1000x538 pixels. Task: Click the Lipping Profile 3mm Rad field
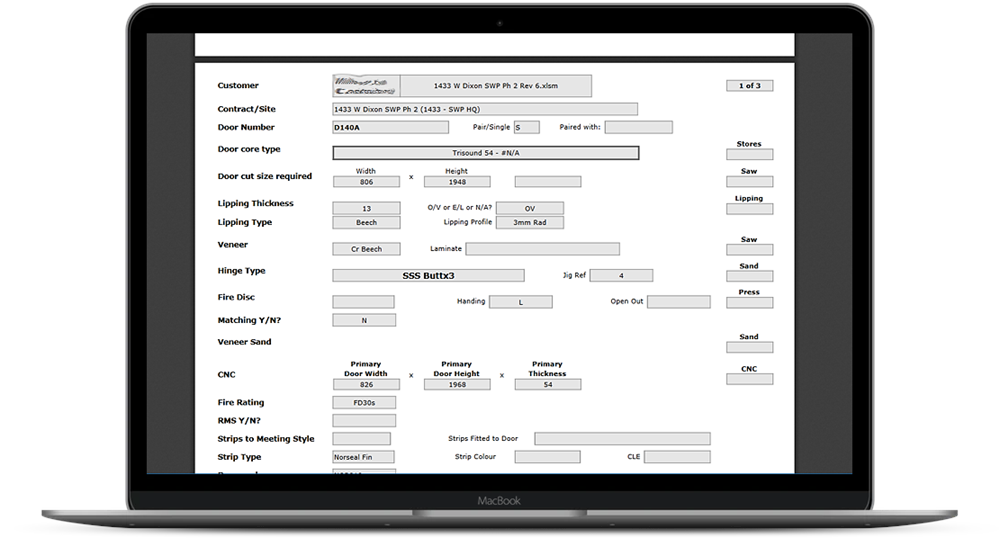tap(529, 223)
